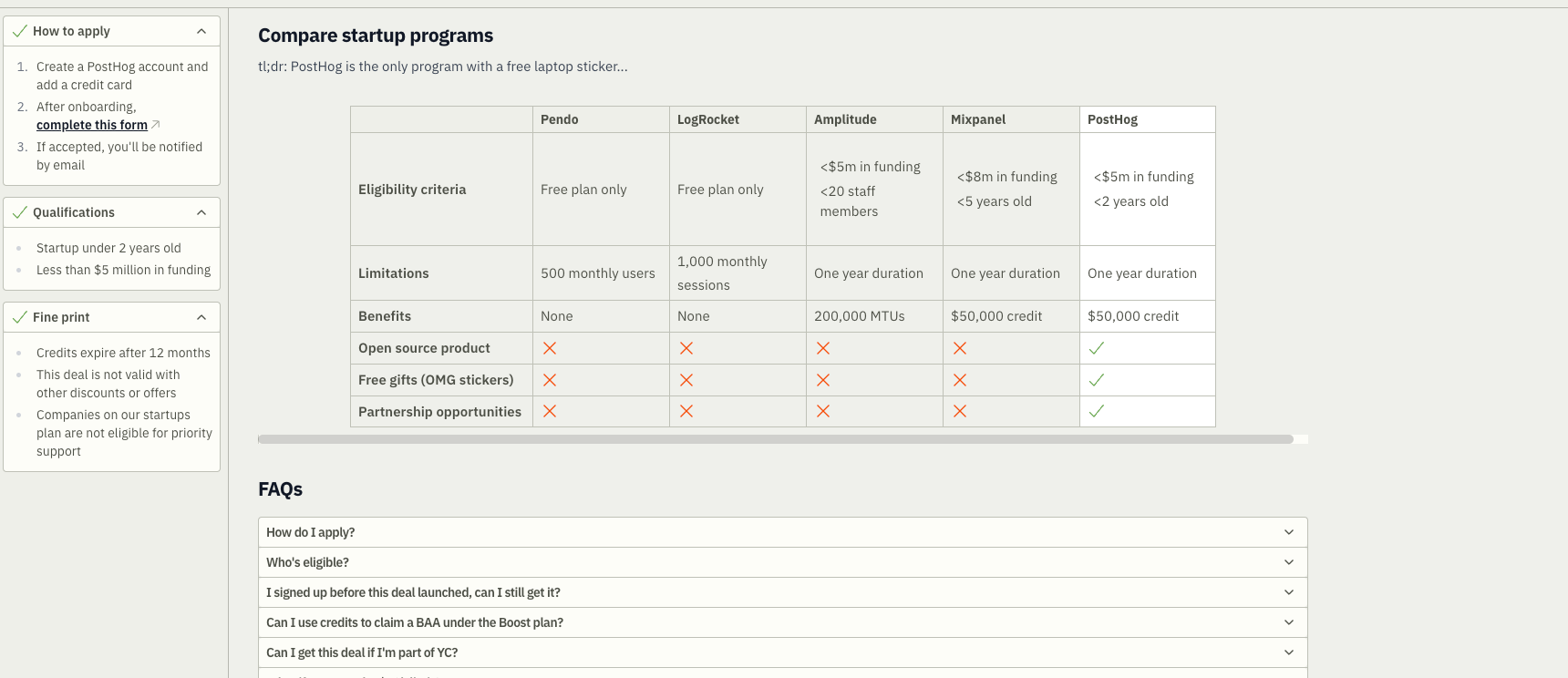
Task: Collapse the Fine print panel chevron
Action: coord(201,317)
